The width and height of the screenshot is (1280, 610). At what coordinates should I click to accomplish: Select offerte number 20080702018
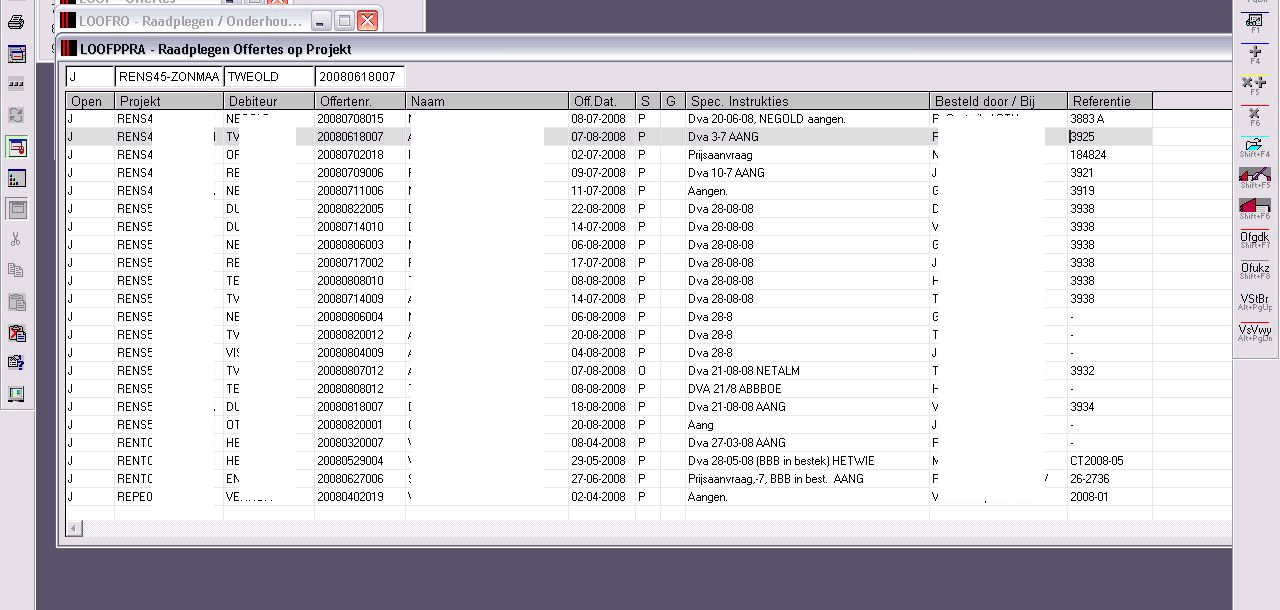[350, 155]
